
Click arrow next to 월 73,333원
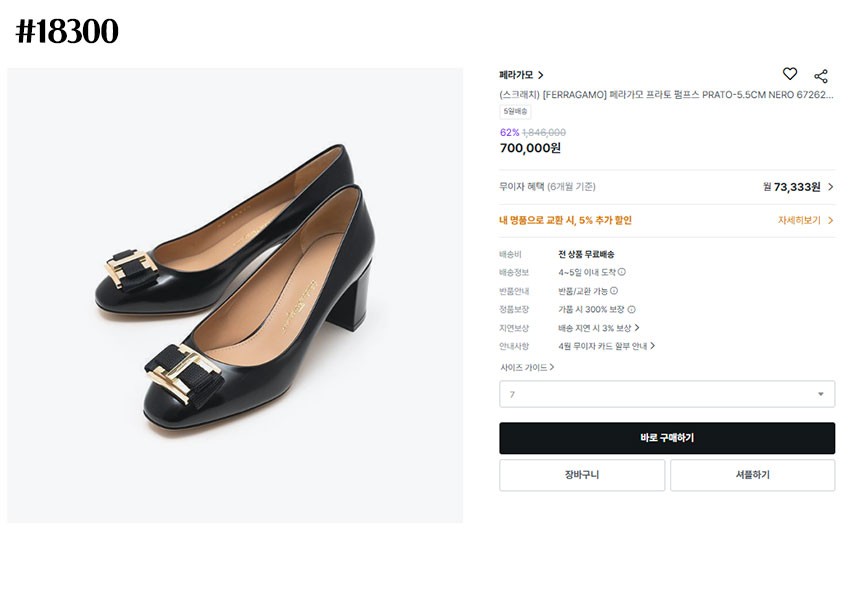coord(830,187)
